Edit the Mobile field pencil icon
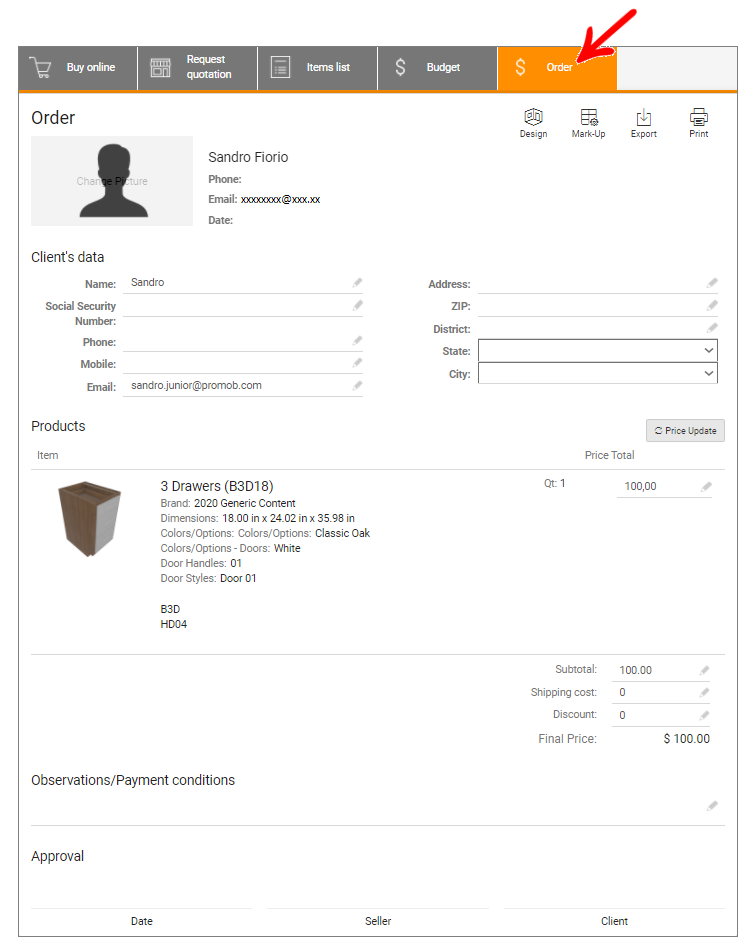This screenshot has width=750, height=946. [x=358, y=363]
